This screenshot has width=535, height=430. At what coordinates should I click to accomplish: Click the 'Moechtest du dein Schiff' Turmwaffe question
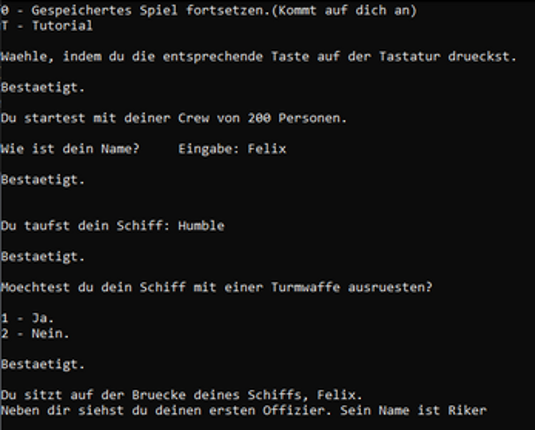(x=216, y=287)
